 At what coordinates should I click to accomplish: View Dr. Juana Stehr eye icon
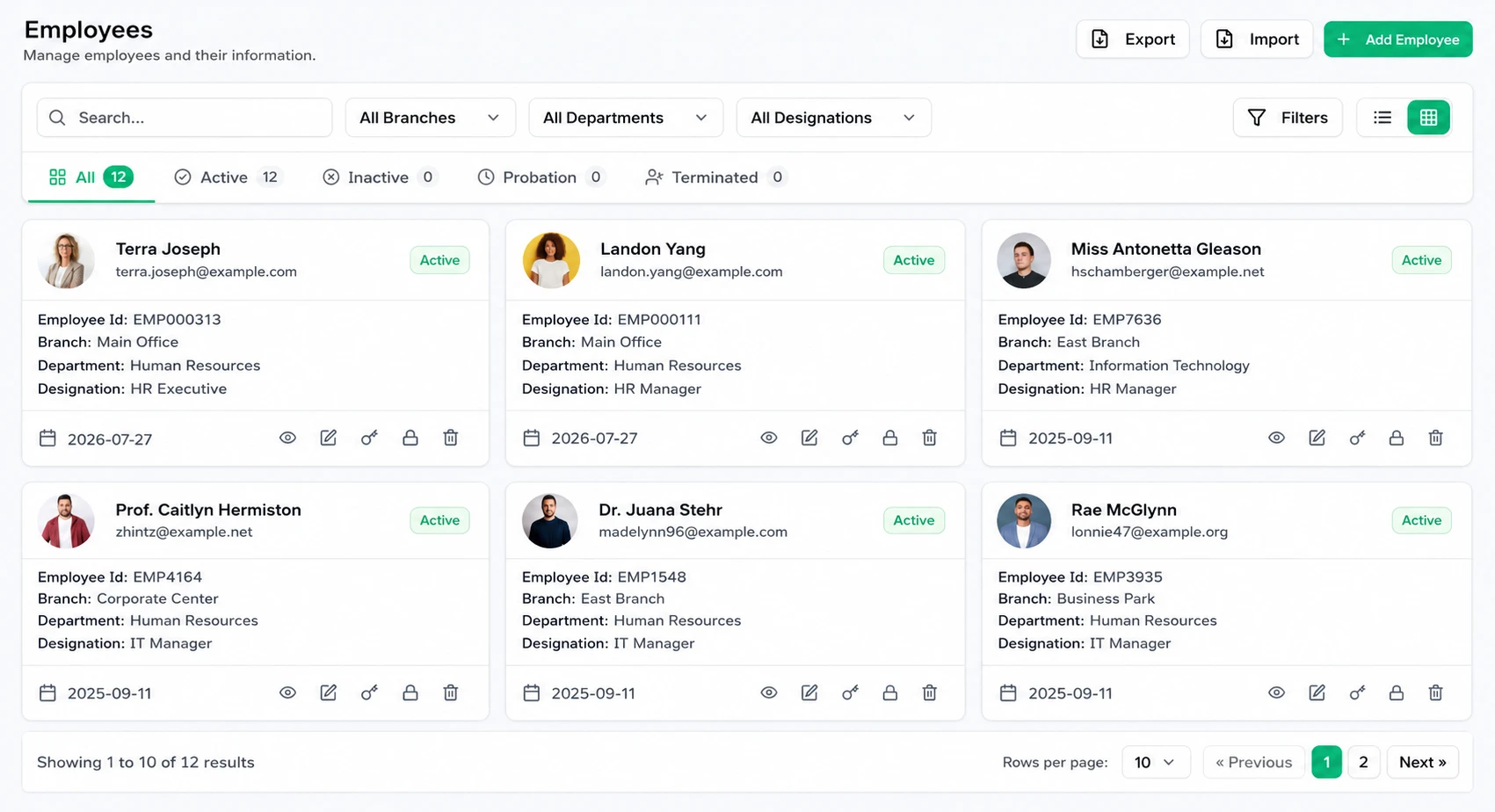coord(769,692)
